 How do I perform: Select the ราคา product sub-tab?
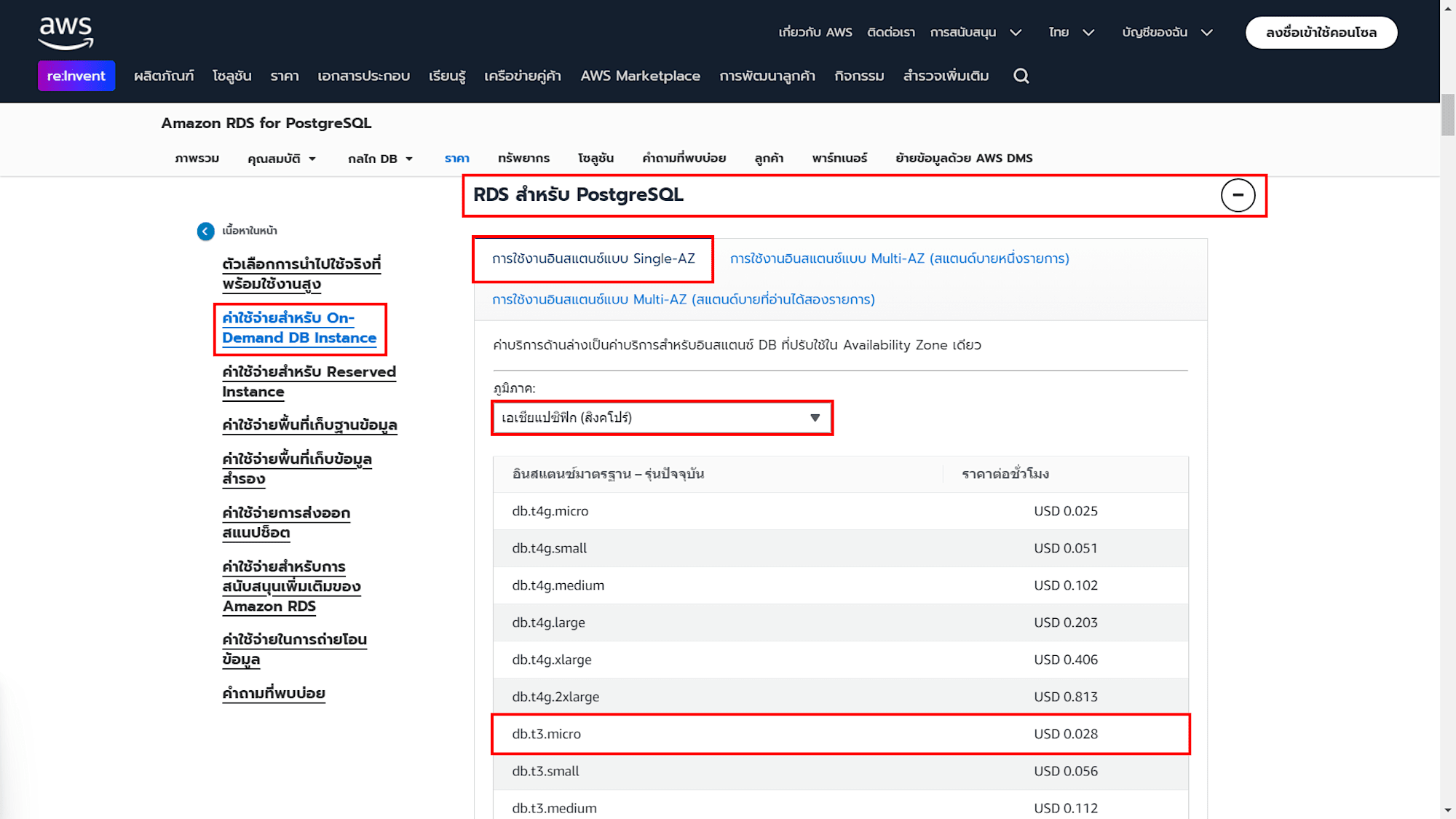(x=456, y=158)
